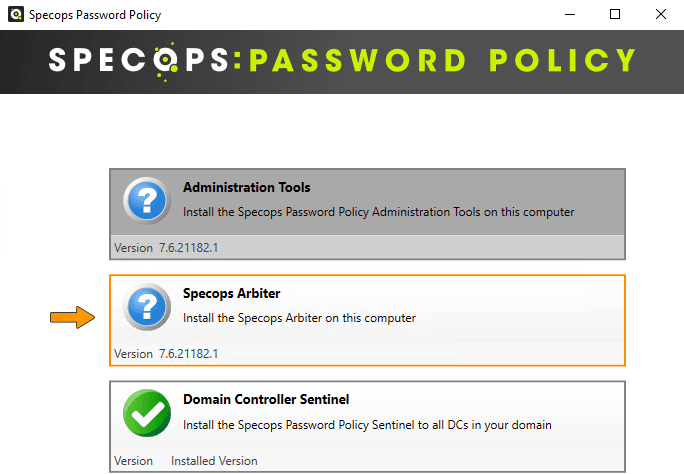684x474 pixels.
Task: Select the Specops Arbiter heading
Action: click(232, 293)
